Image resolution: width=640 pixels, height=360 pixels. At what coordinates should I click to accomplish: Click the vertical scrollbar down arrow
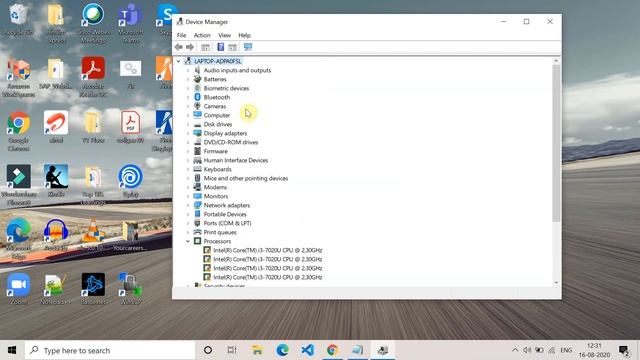tap(556, 283)
